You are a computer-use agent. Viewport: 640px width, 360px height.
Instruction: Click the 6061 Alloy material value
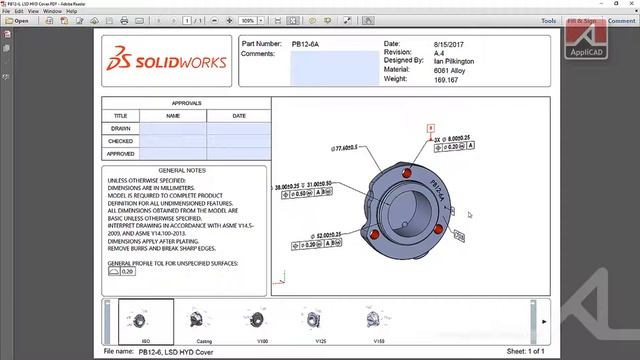[x=449, y=71]
